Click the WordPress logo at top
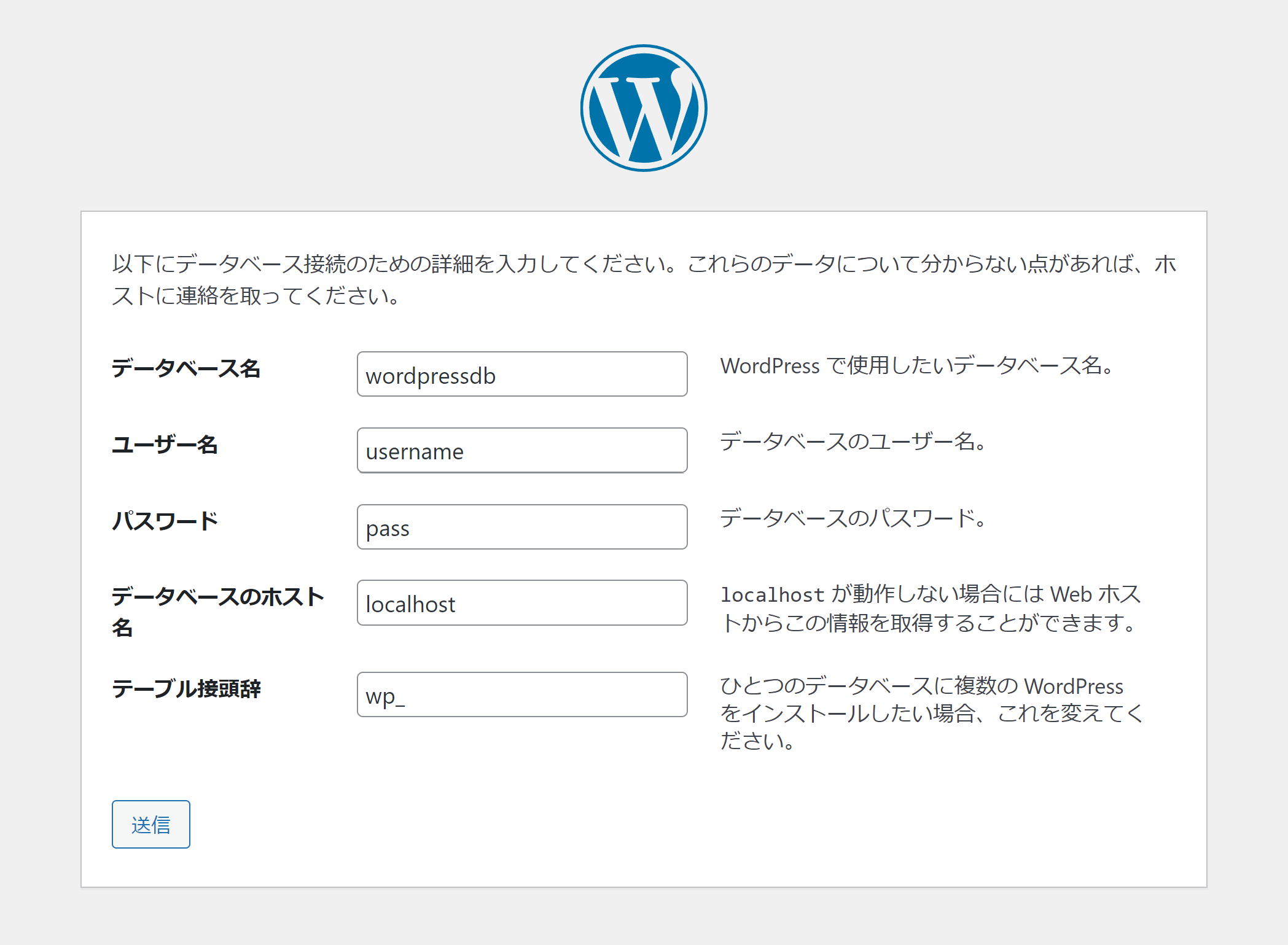The image size is (1288, 945). (x=644, y=108)
